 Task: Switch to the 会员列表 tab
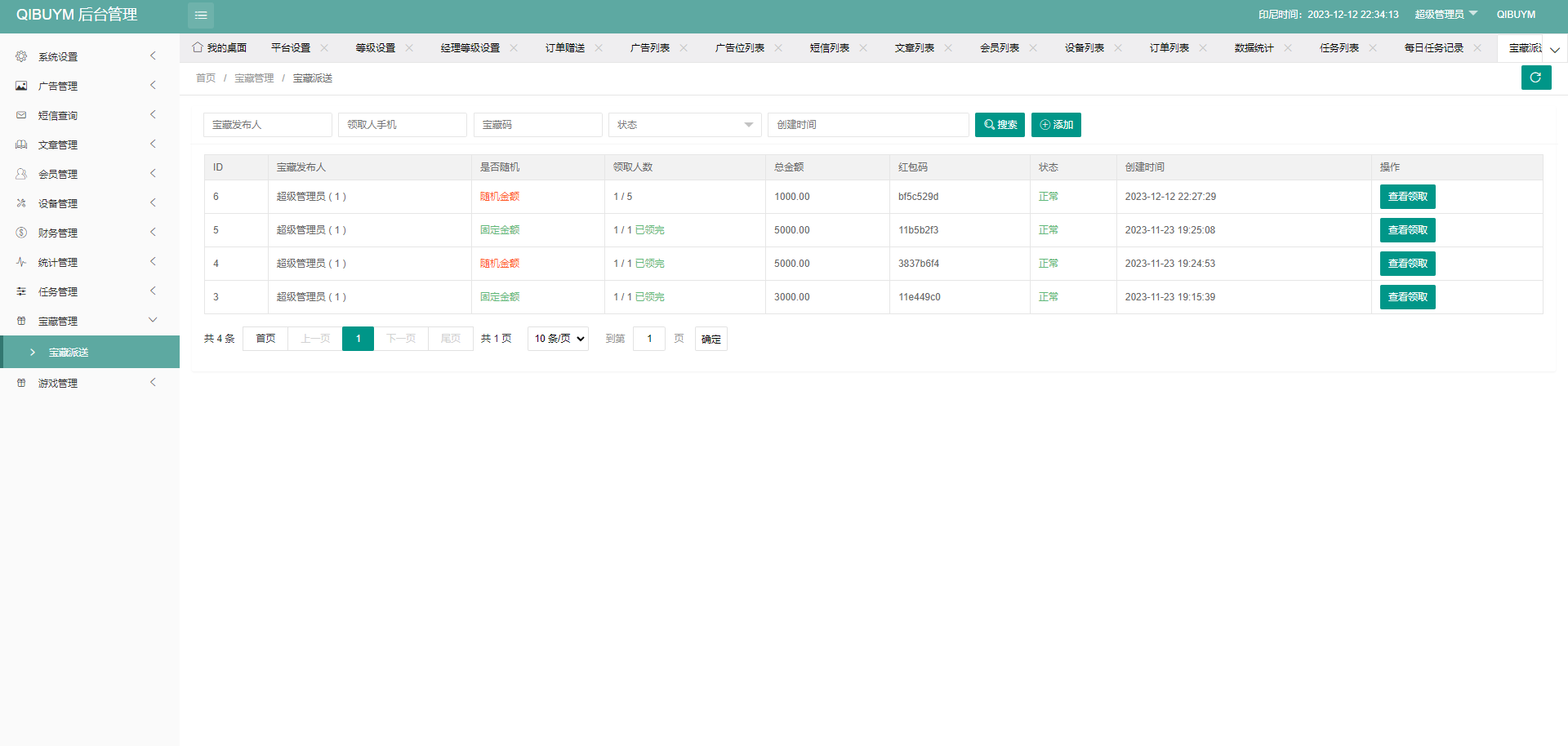tap(999, 48)
